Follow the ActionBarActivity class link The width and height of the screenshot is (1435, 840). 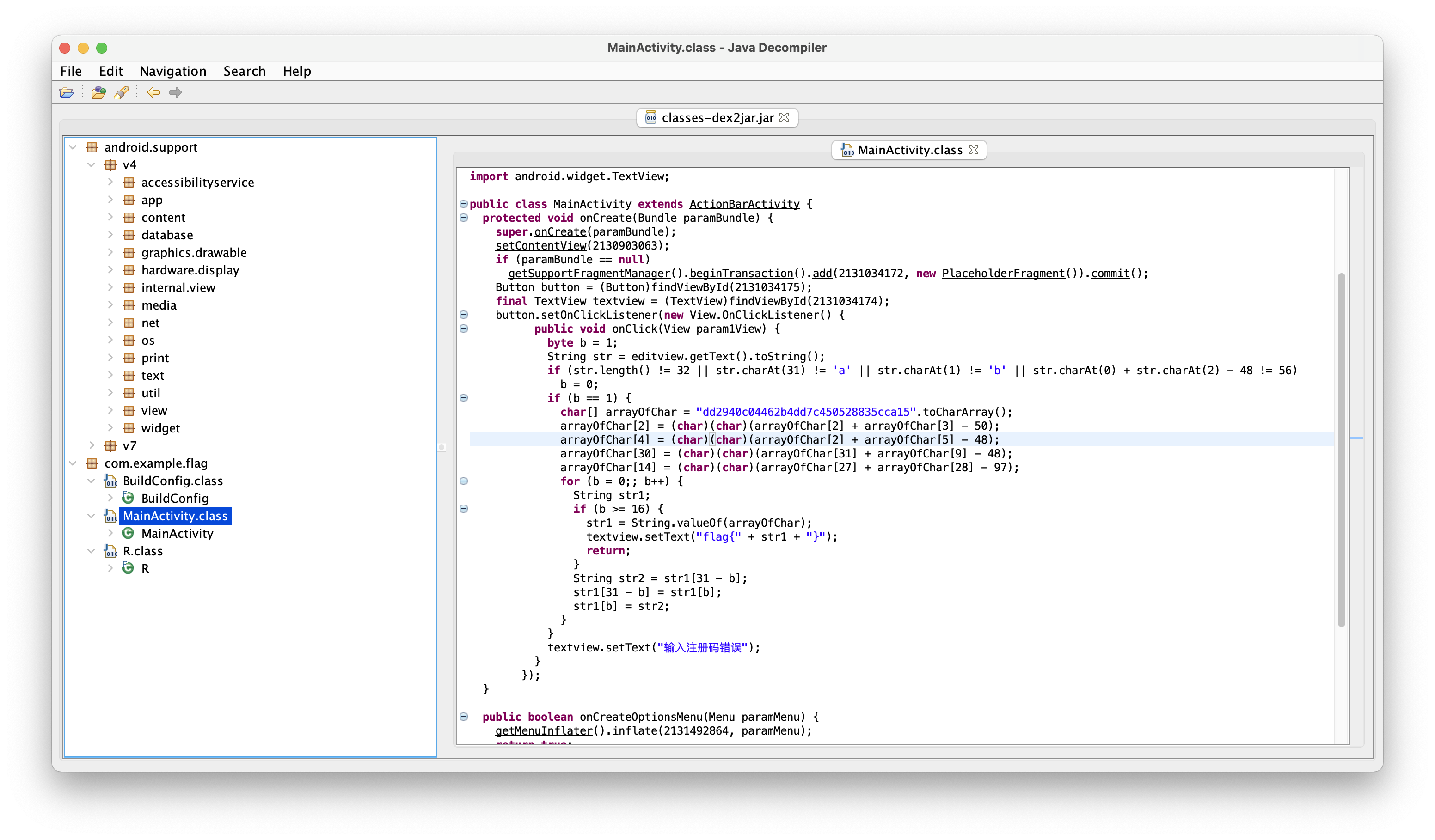pyautogui.click(x=744, y=204)
